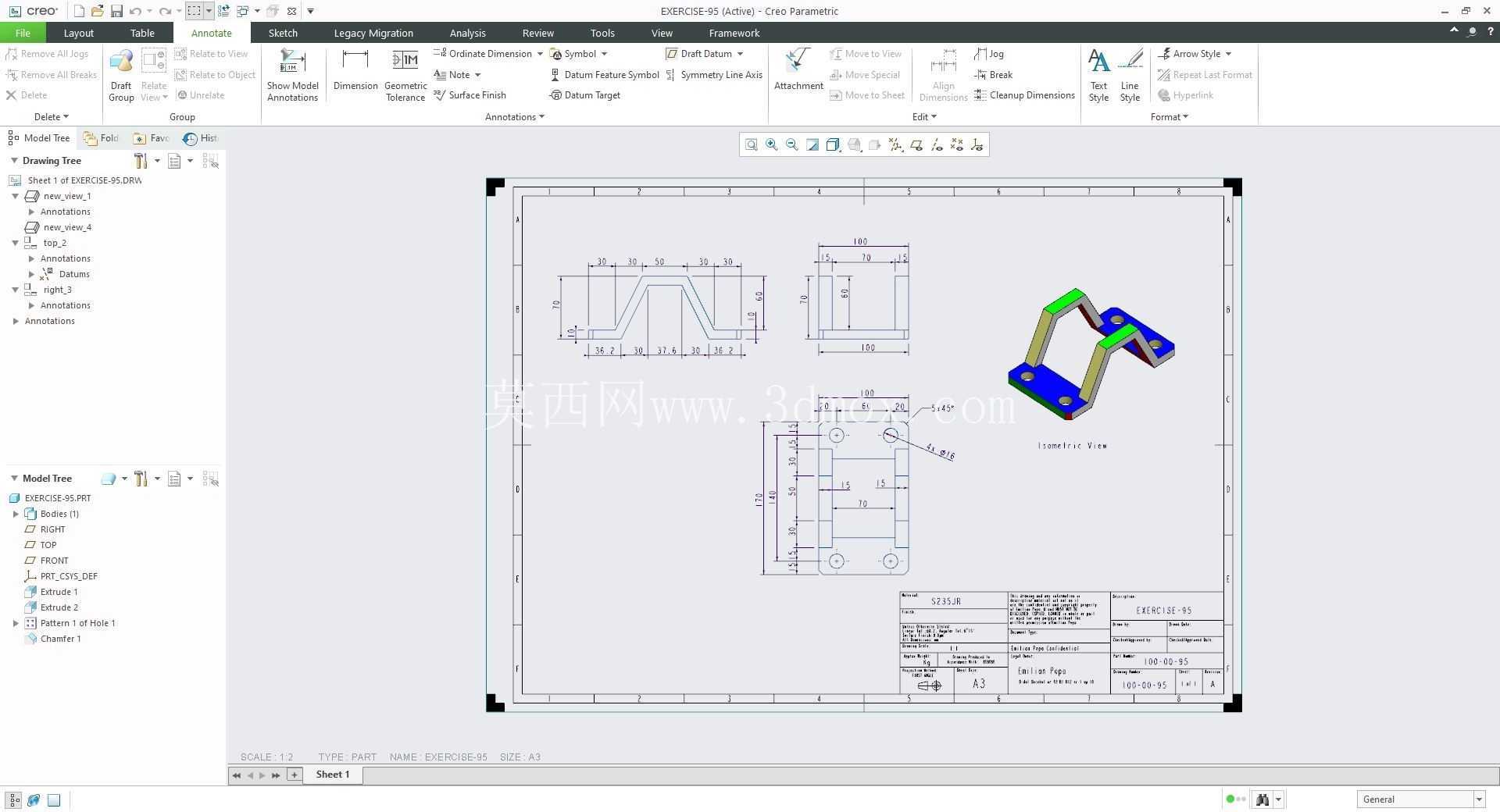Open the General filter combo box
The height and width of the screenshot is (812, 1500).
click(1420, 799)
